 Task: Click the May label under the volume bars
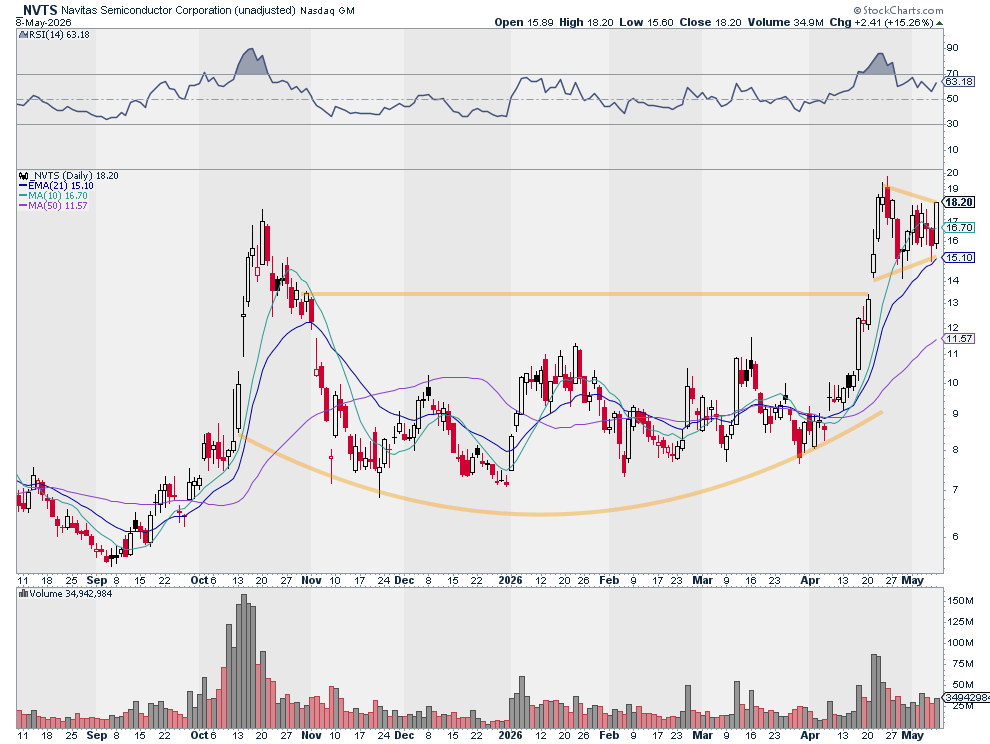pos(912,735)
